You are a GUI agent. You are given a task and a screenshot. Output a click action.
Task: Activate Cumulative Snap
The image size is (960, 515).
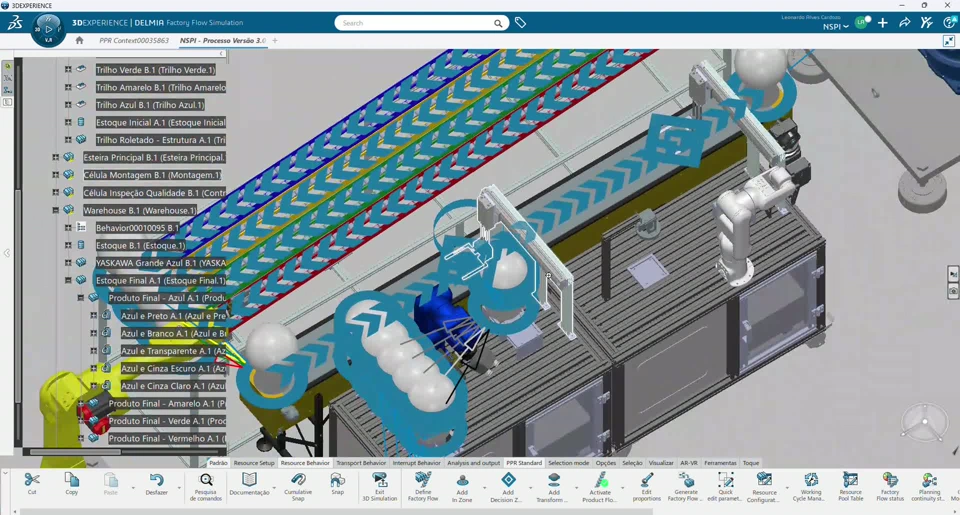tap(298, 487)
